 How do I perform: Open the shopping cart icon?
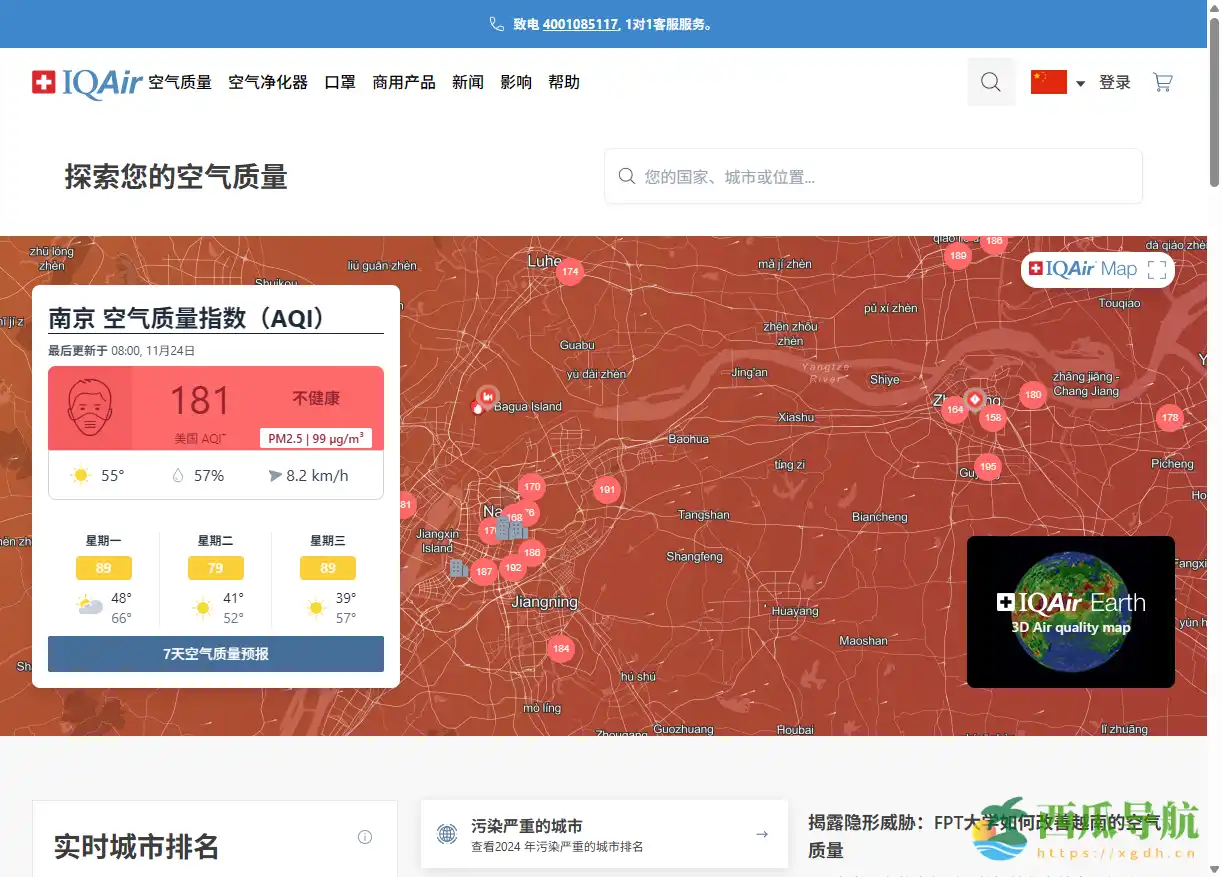[1162, 81]
